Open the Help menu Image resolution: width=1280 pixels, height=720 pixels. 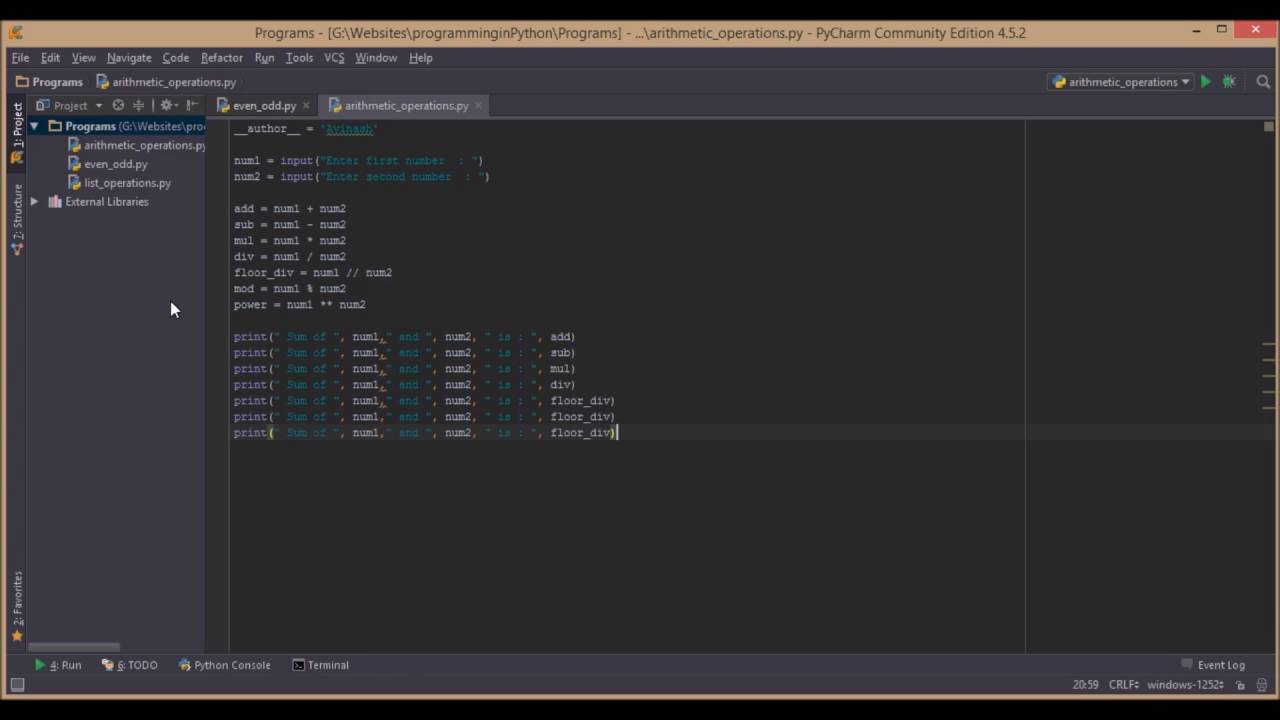(x=421, y=58)
